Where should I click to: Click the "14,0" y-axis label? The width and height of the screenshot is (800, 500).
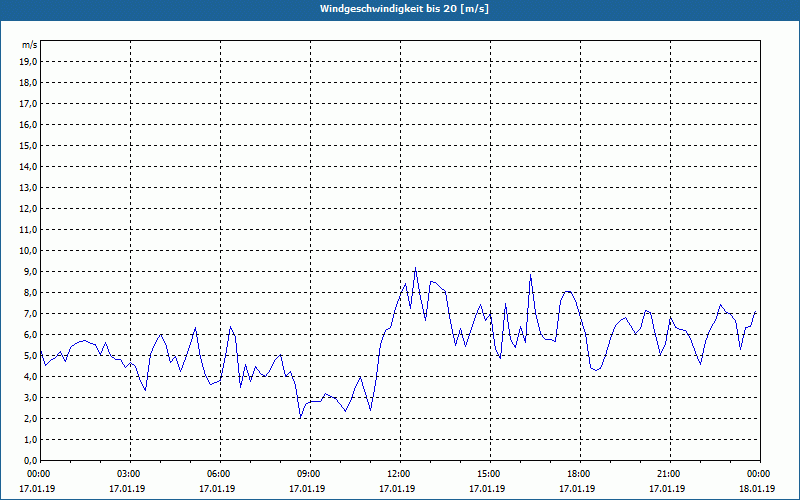click(x=28, y=166)
